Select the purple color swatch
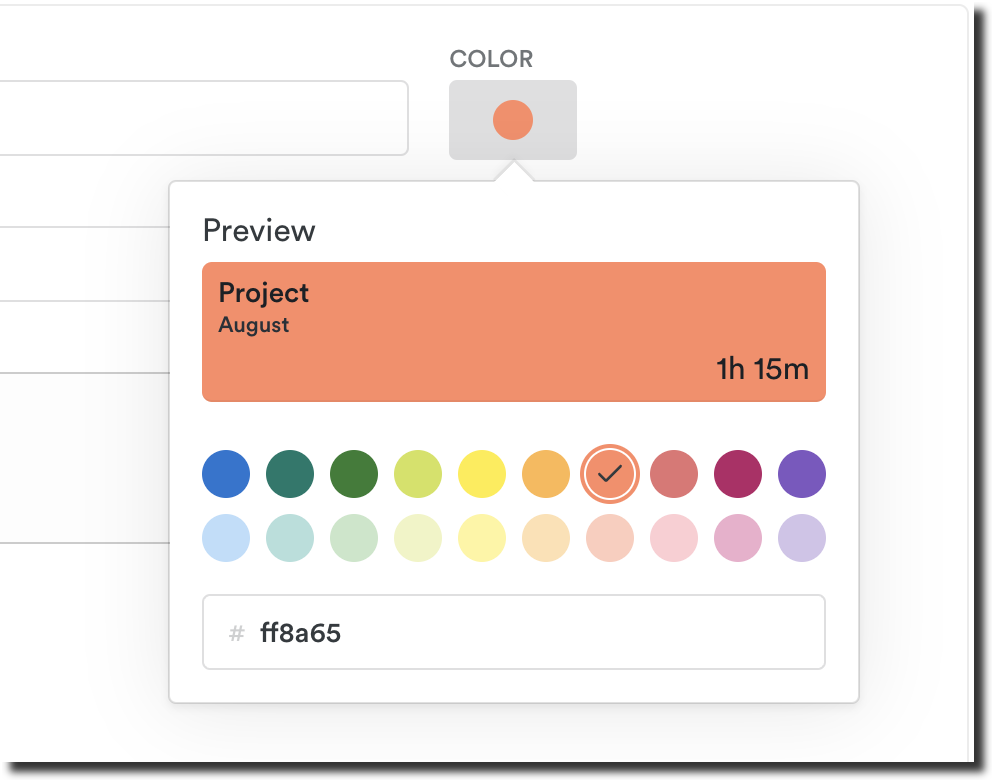 (802, 474)
